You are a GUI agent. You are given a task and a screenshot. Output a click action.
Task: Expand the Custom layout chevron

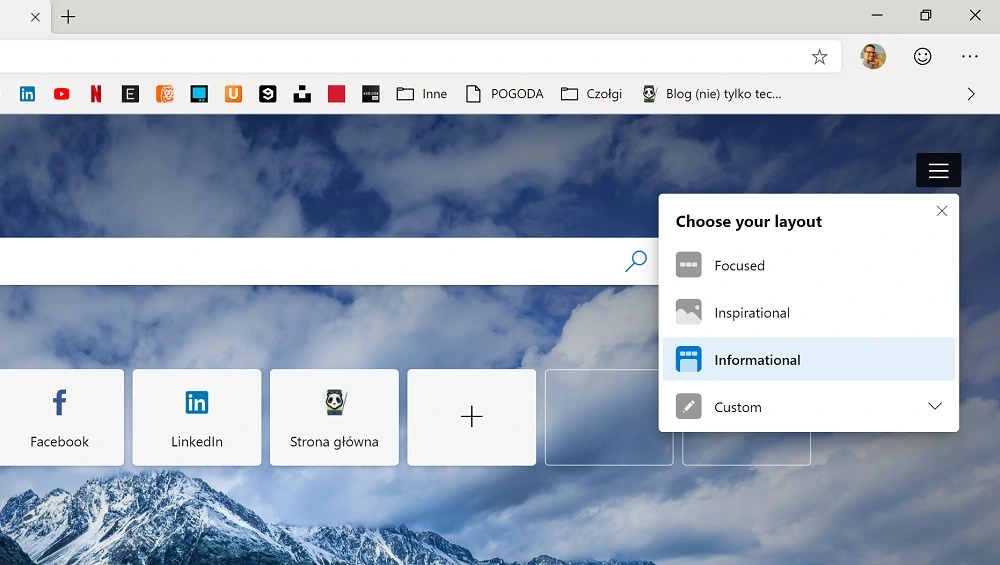pos(934,407)
